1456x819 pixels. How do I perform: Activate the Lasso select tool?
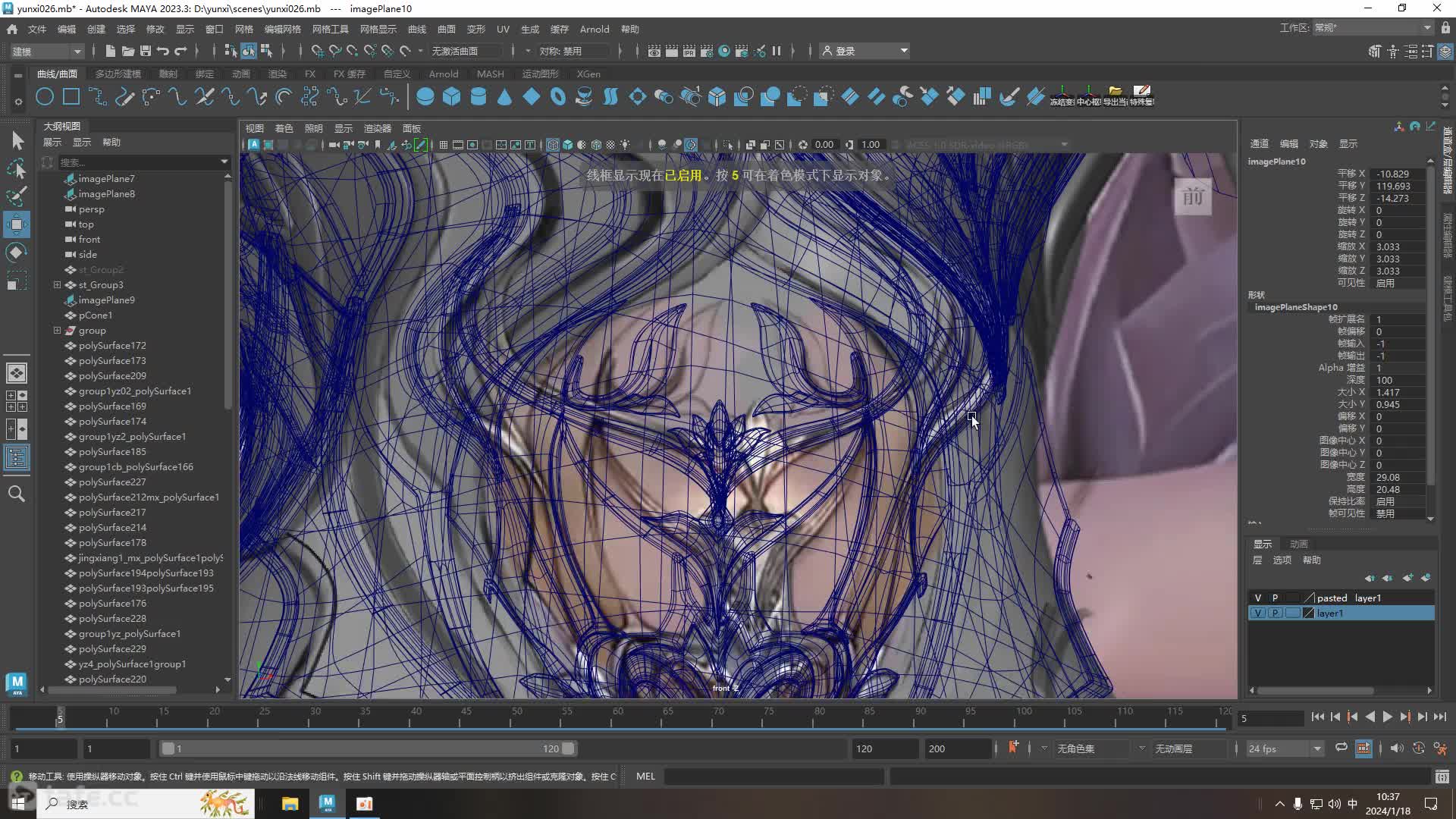(x=17, y=168)
